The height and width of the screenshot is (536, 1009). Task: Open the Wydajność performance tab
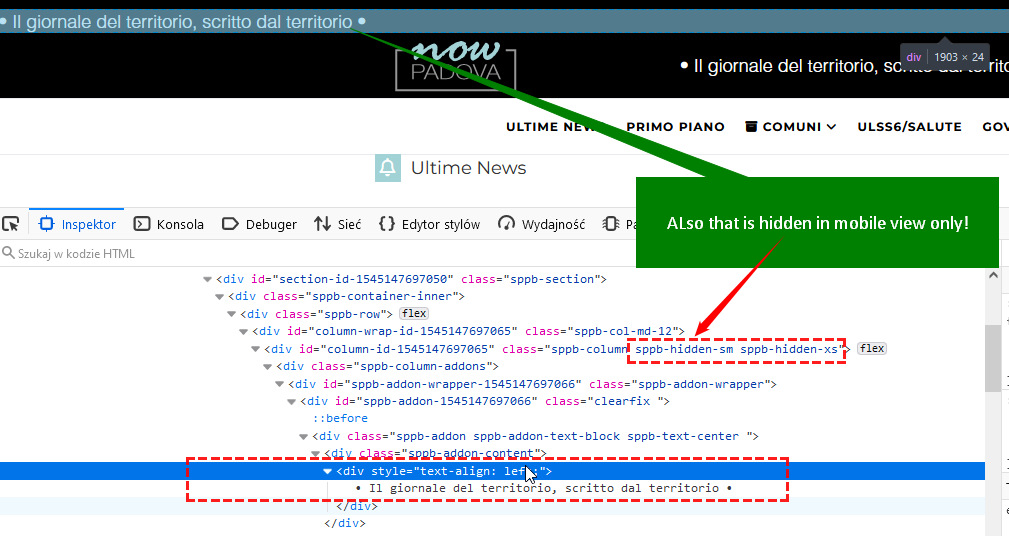point(541,224)
